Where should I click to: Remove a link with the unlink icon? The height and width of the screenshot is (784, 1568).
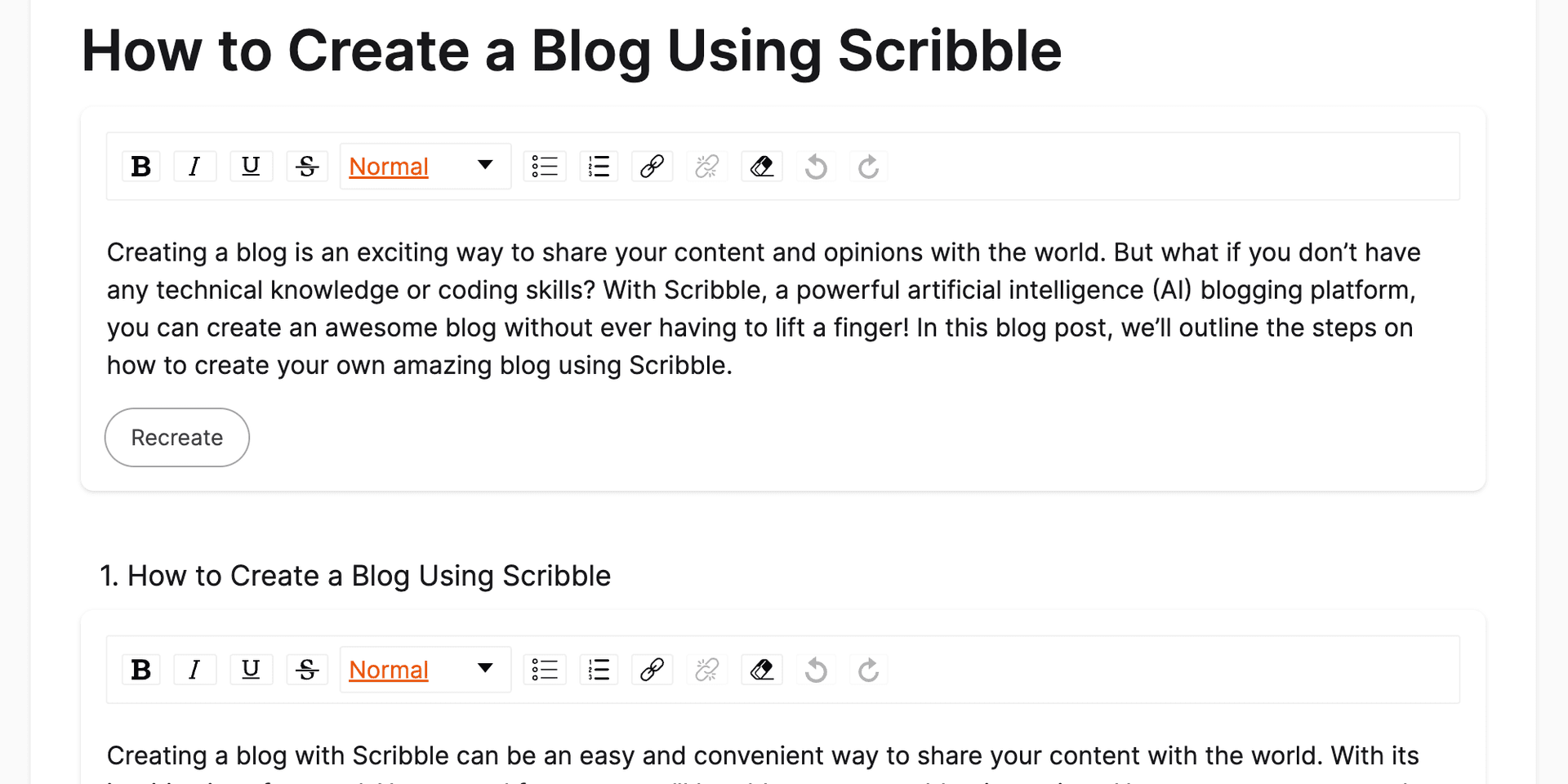(706, 166)
